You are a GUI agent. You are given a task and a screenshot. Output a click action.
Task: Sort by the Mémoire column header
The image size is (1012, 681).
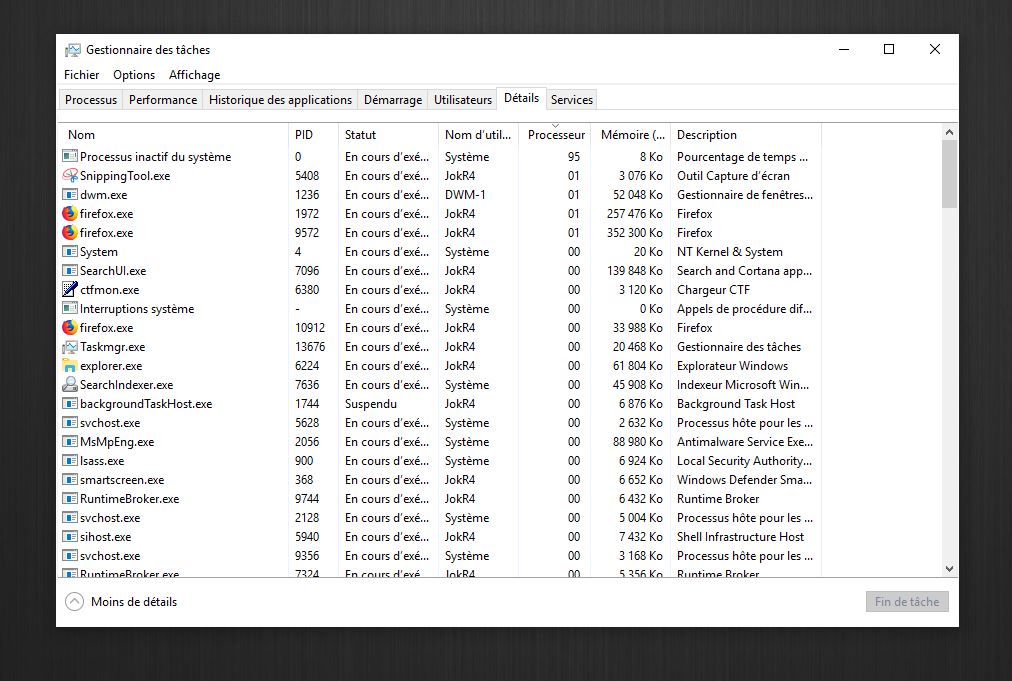pyautogui.click(x=631, y=135)
